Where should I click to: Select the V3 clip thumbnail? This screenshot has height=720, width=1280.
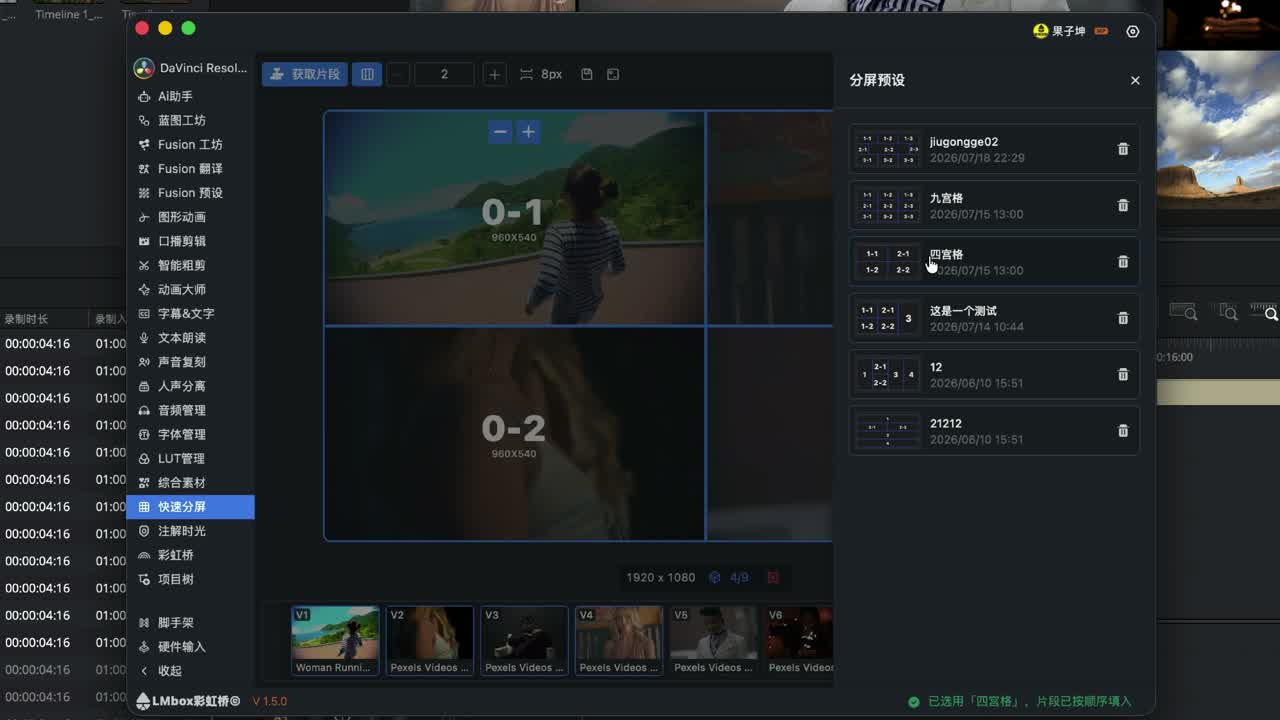pos(524,640)
